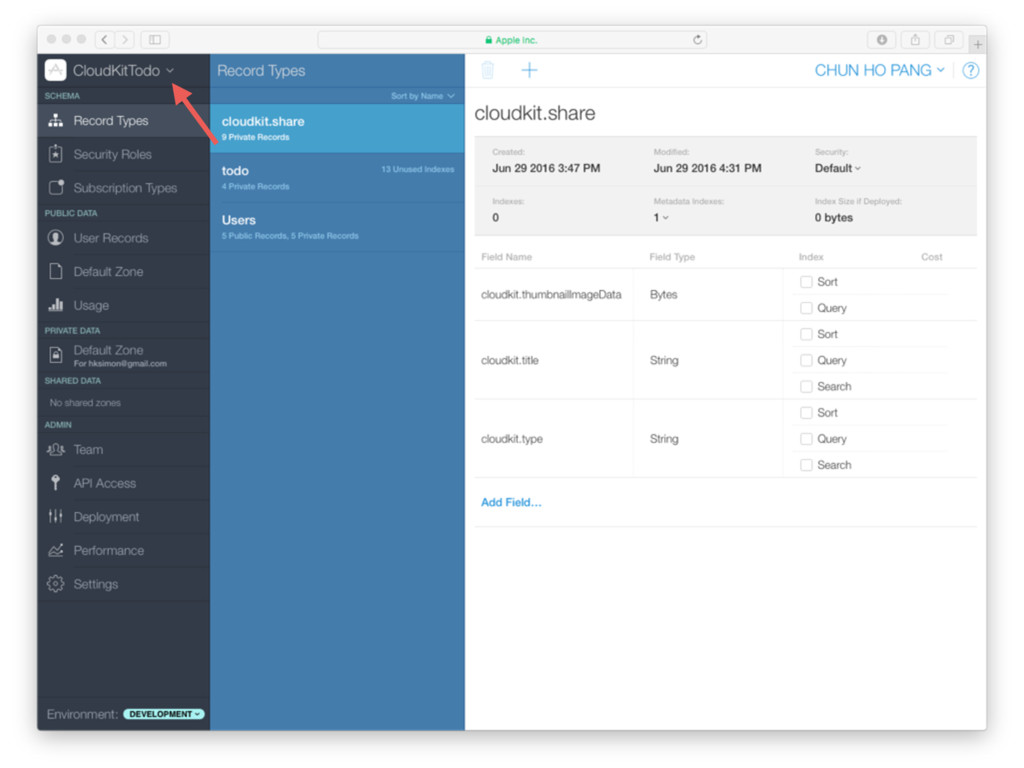Click the Security Roles badge icon
The height and width of the screenshot is (768, 1024).
pos(56,154)
